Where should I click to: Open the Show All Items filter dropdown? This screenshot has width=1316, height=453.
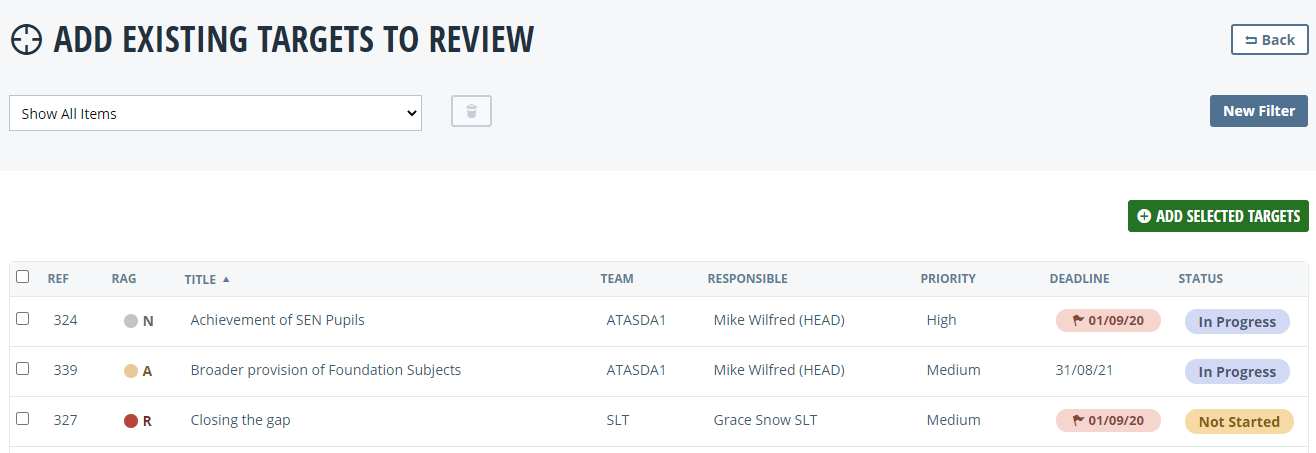(215, 113)
